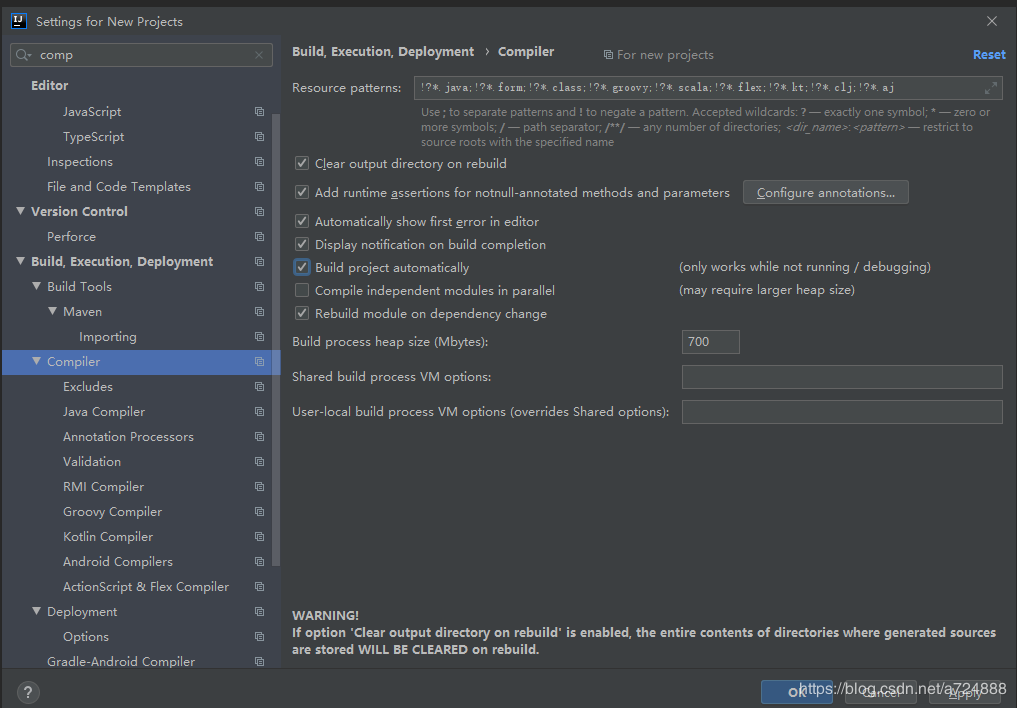Collapse the Maven node arrow
1017x708 pixels.
pyautogui.click(x=53, y=311)
